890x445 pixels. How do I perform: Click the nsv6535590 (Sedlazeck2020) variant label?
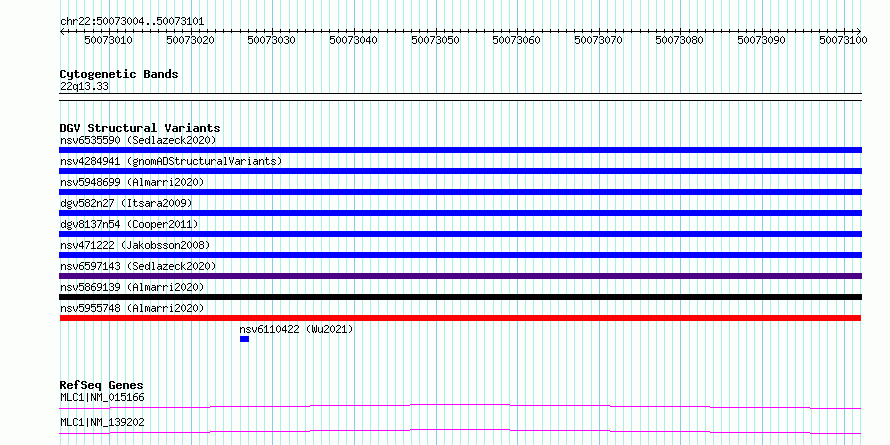[x=138, y=140]
